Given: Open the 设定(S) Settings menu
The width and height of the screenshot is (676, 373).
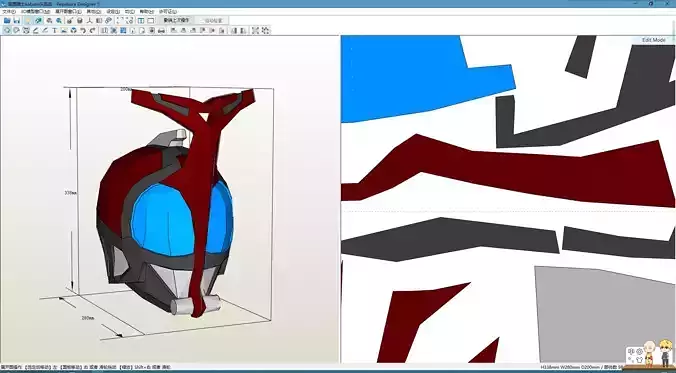Looking at the screenshot, I should click(113, 12).
